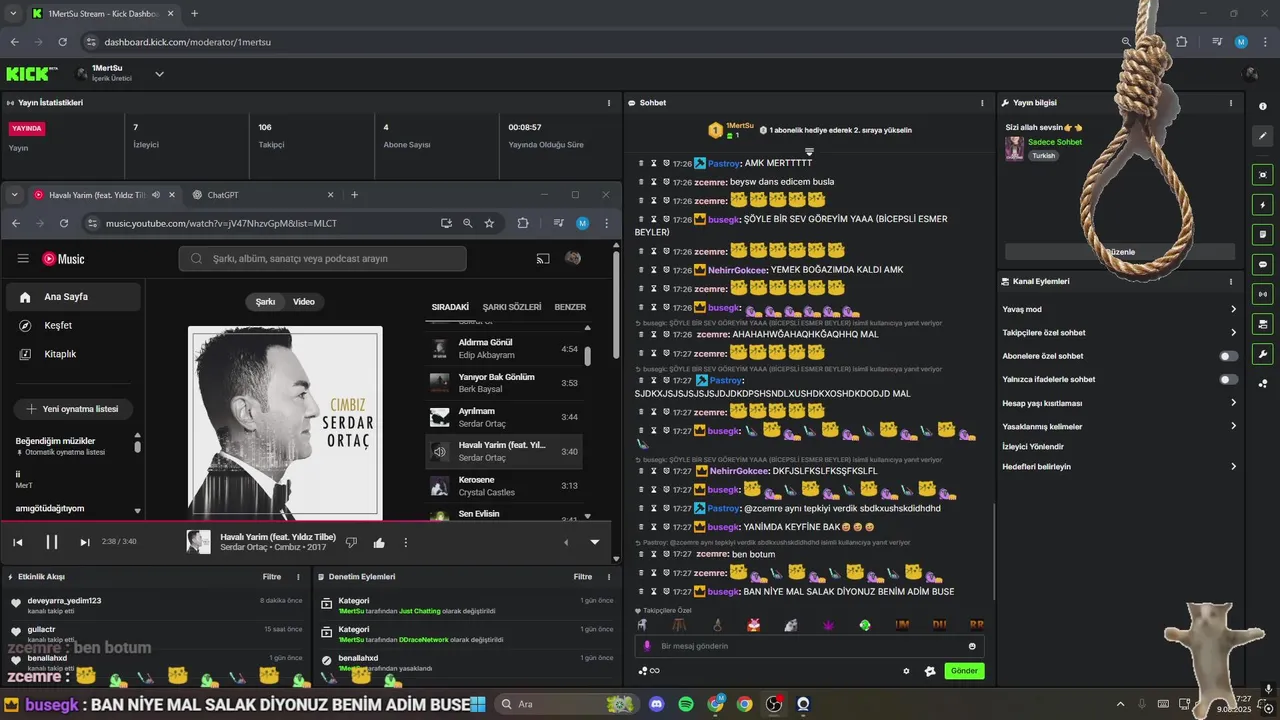Click the YouTube Music search field

322,259
